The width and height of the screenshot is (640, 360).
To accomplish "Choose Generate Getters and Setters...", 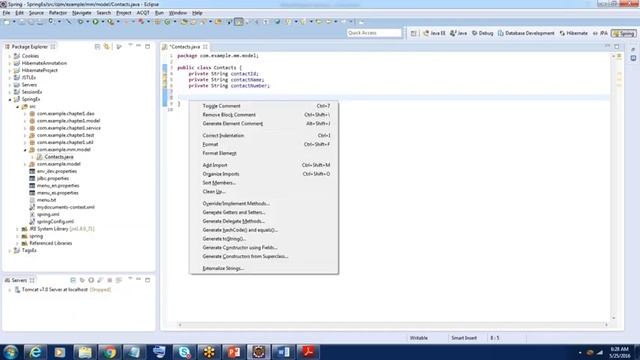I will (264, 212).
